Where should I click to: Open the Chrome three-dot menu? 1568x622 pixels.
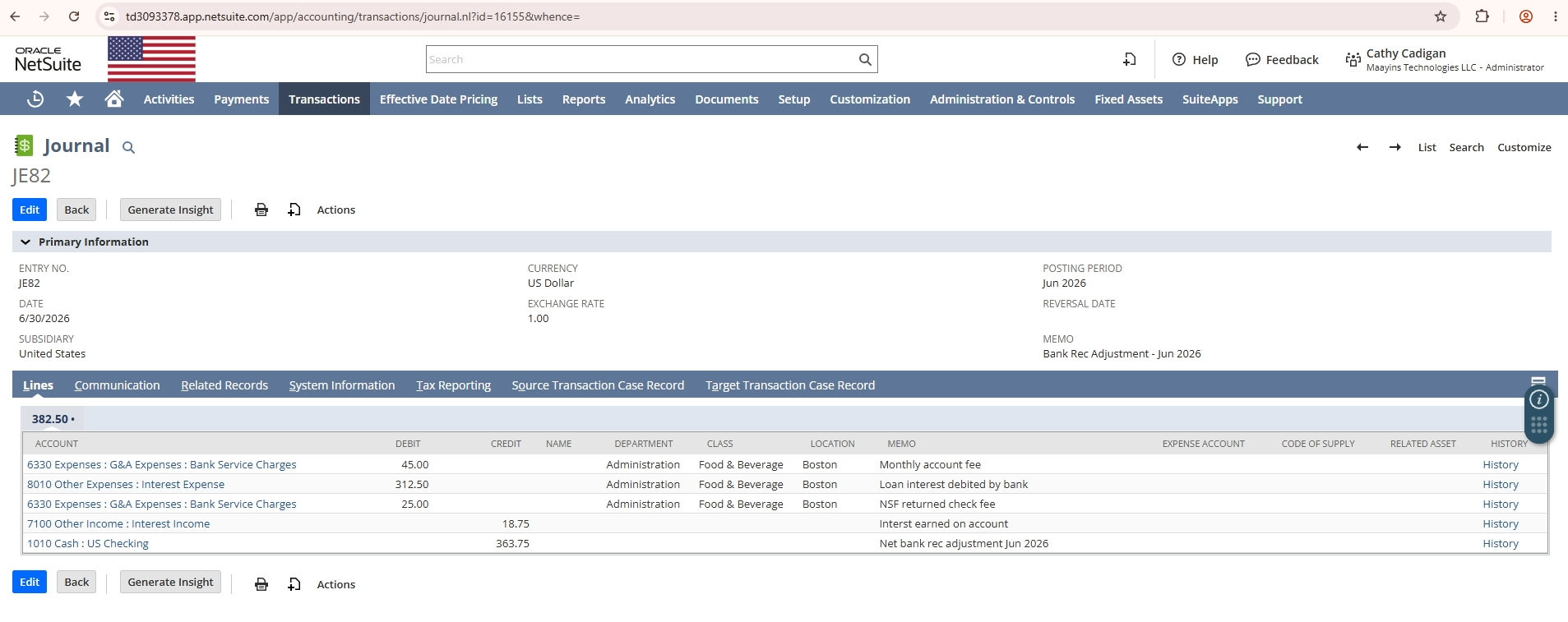[1556, 16]
